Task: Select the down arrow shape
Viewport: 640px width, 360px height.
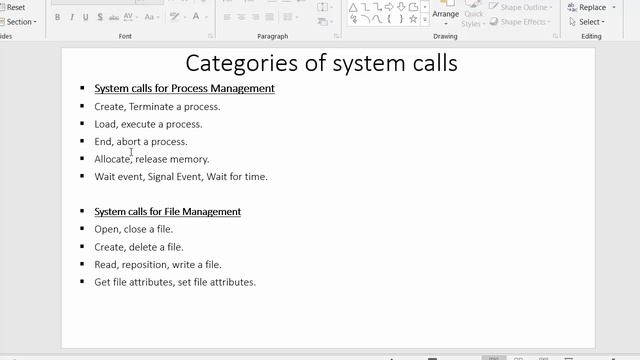Action: 401,7
